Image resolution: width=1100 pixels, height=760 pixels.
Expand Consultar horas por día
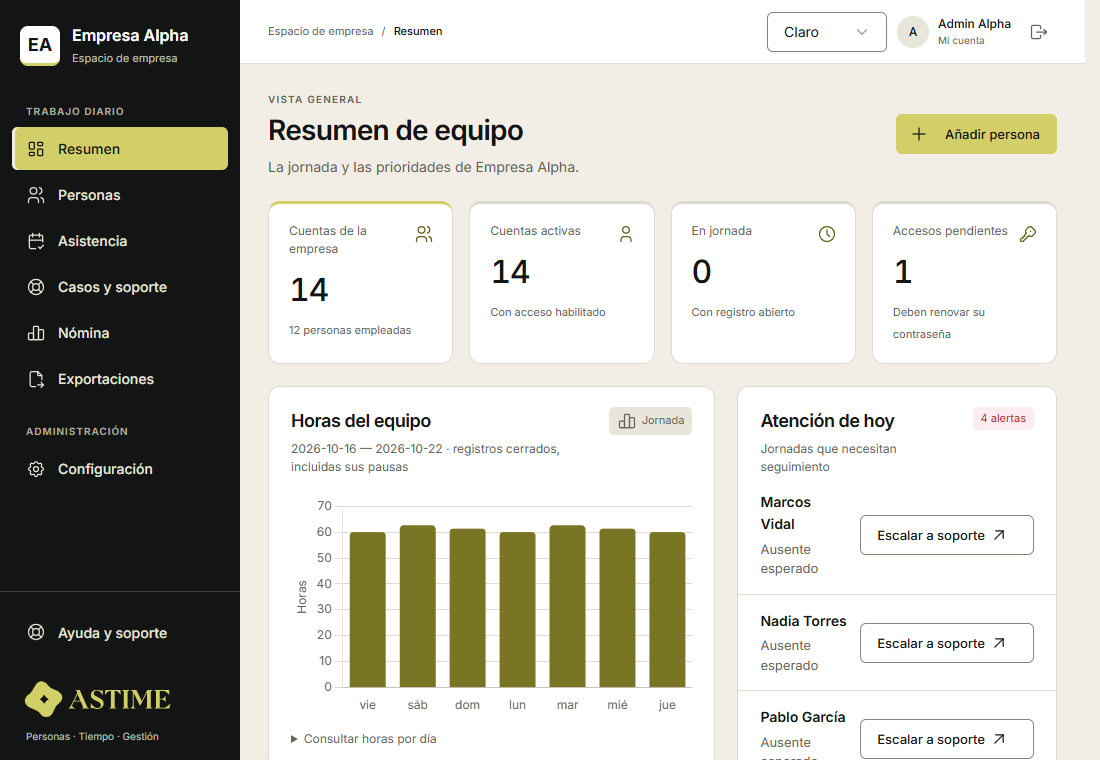coord(363,739)
